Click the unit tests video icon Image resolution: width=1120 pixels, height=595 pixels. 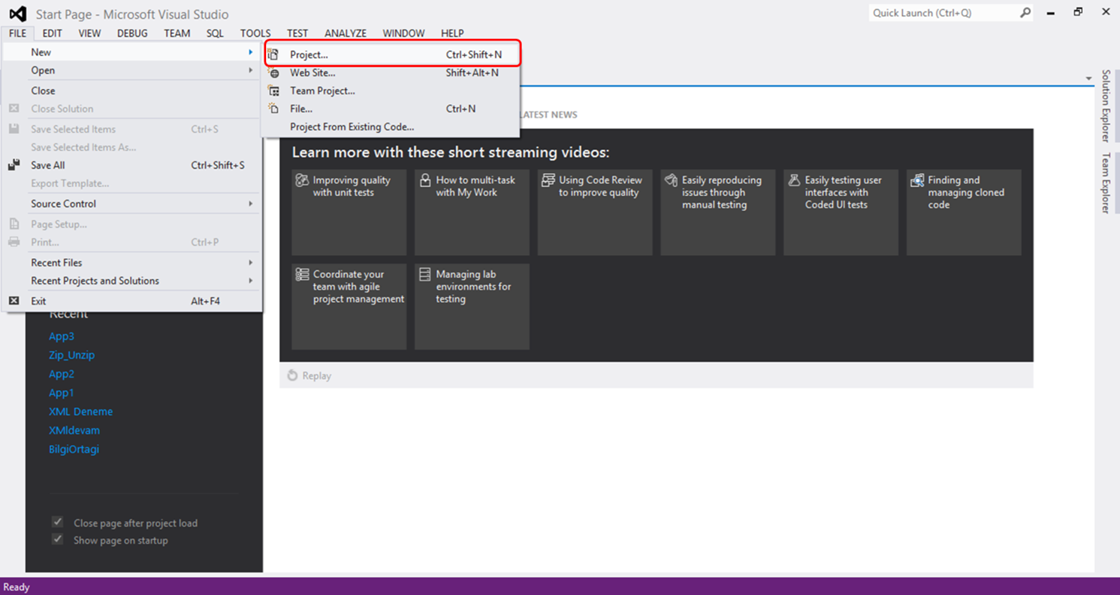tap(302, 181)
